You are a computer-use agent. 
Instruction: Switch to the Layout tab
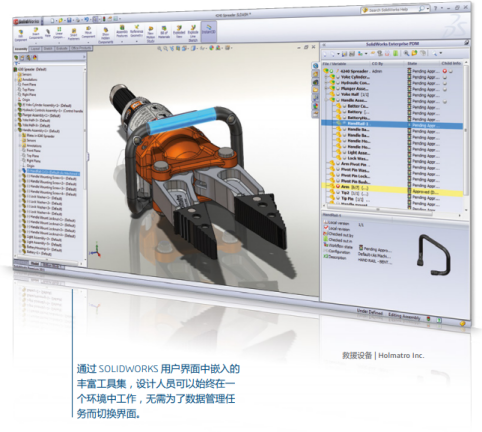pos(35,49)
